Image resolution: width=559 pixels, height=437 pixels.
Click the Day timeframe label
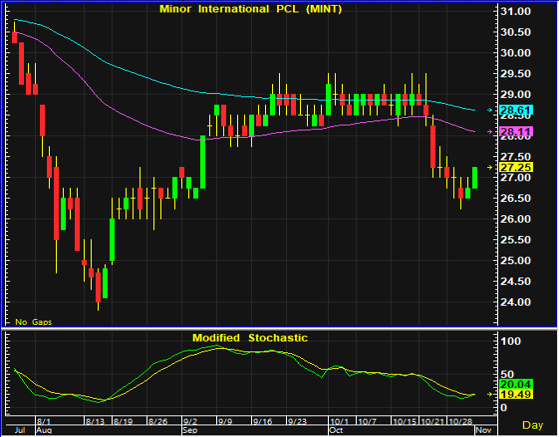[532, 425]
